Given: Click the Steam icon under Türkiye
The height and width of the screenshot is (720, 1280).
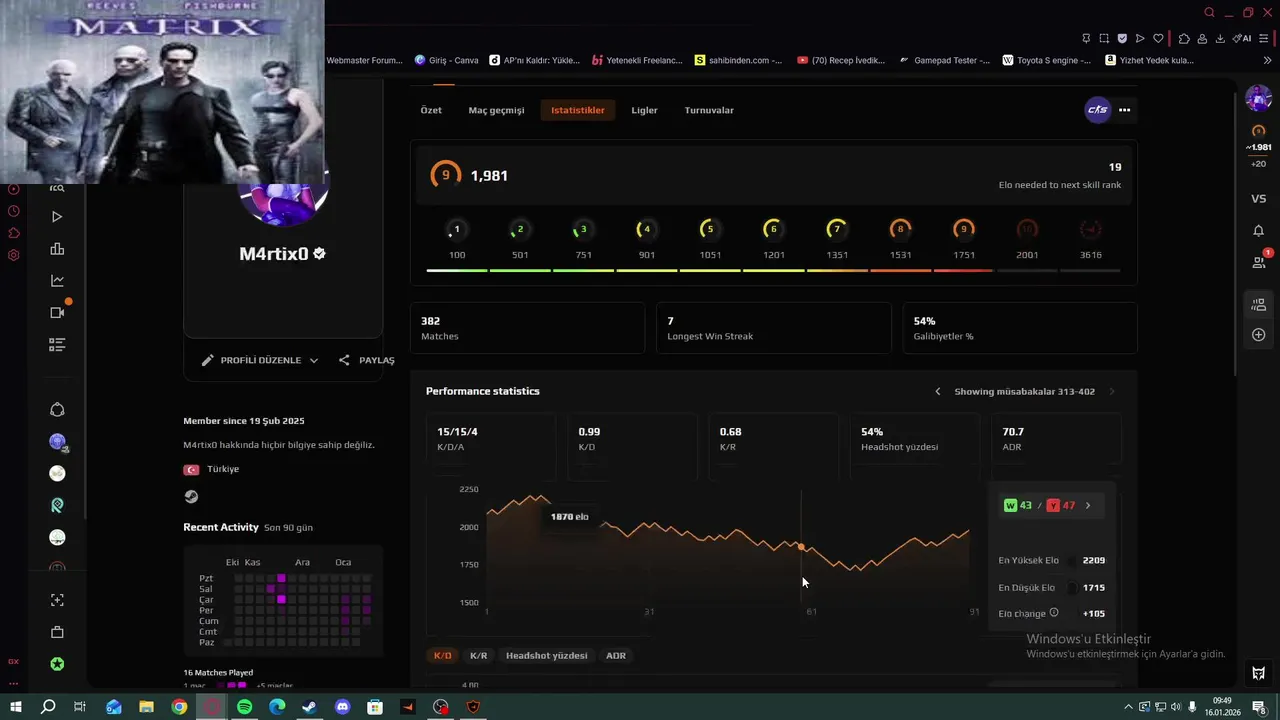Looking at the screenshot, I should click(x=191, y=496).
